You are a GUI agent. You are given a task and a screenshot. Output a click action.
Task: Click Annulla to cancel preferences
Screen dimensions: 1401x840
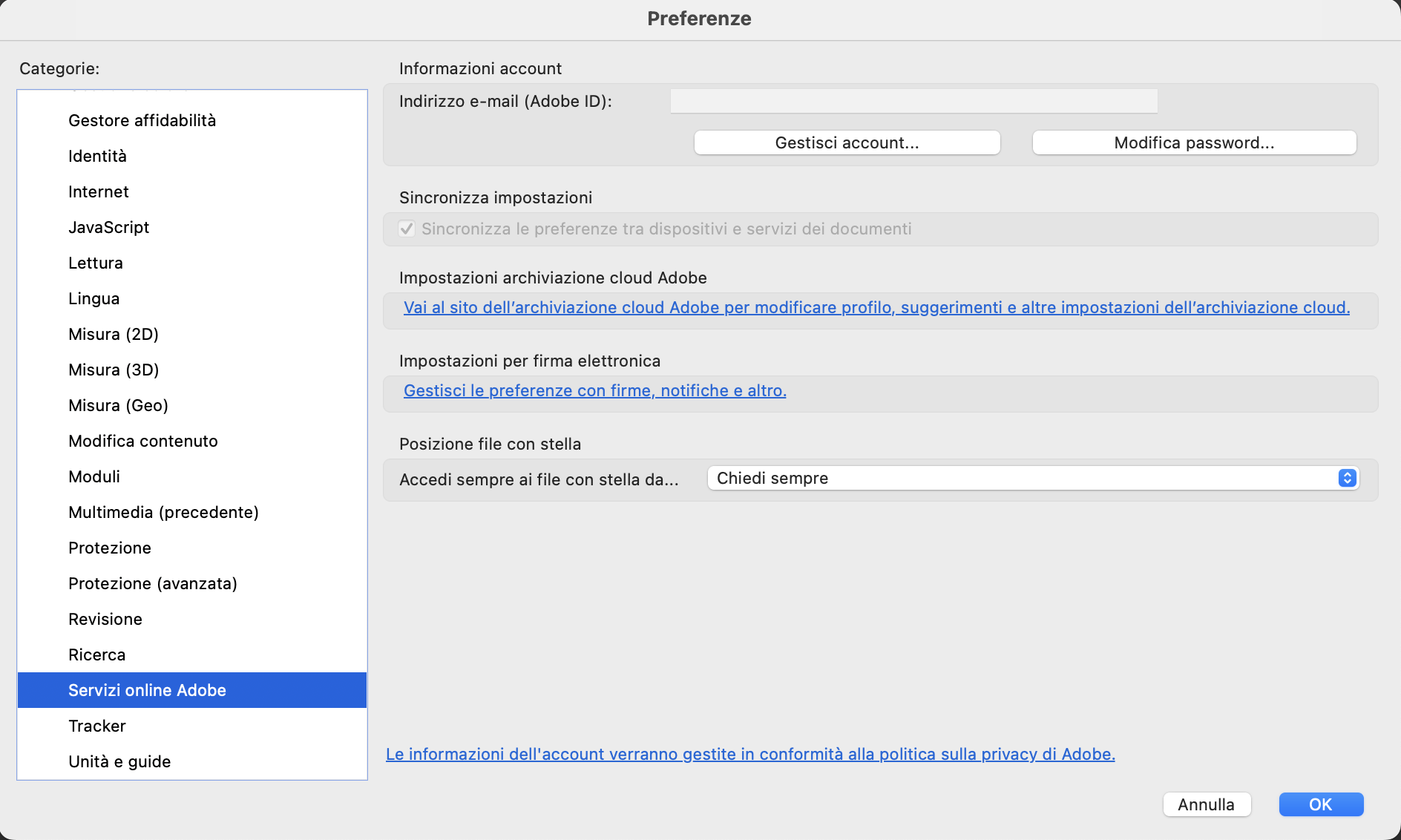click(1207, 804)
